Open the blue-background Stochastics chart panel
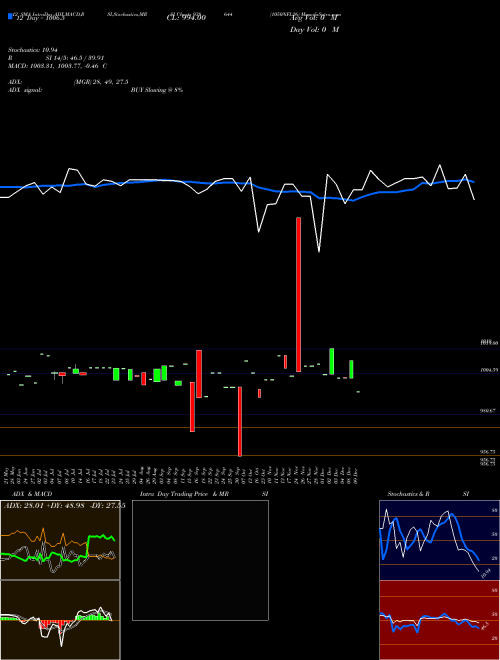Viewport: 500px width, 660px height. [439, 540]
